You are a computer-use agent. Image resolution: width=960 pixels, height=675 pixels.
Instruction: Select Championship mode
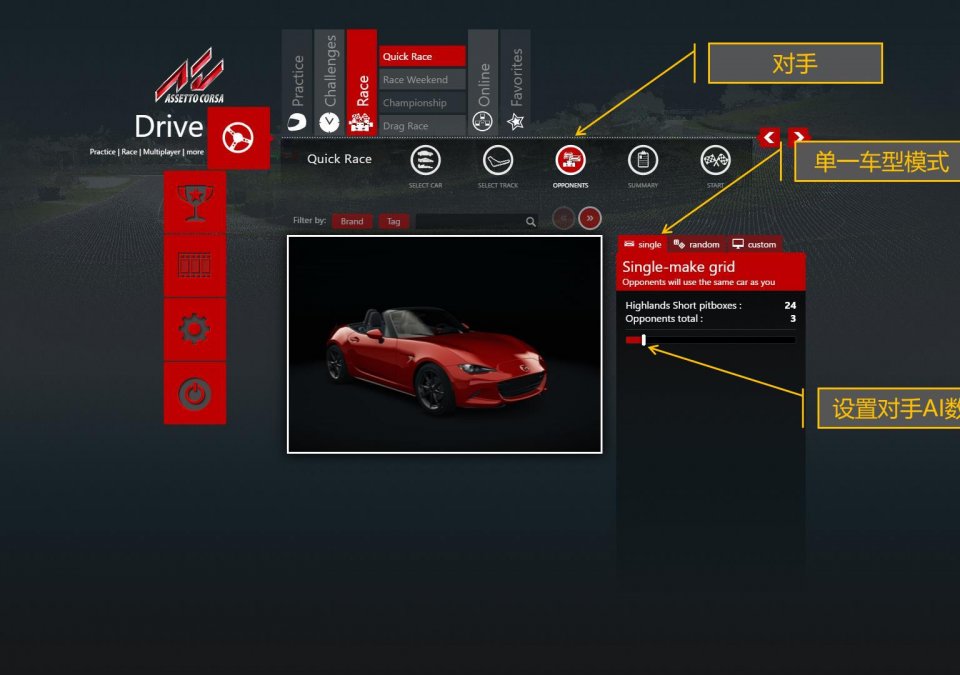pyautogui.click(x=422, y=103)
